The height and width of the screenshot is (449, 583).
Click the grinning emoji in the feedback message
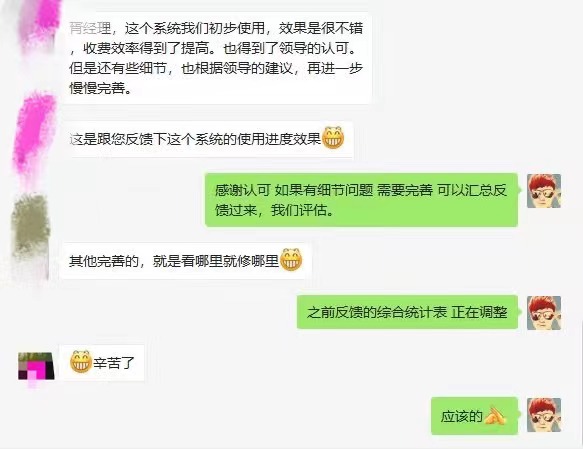click(x=333, y=138)
